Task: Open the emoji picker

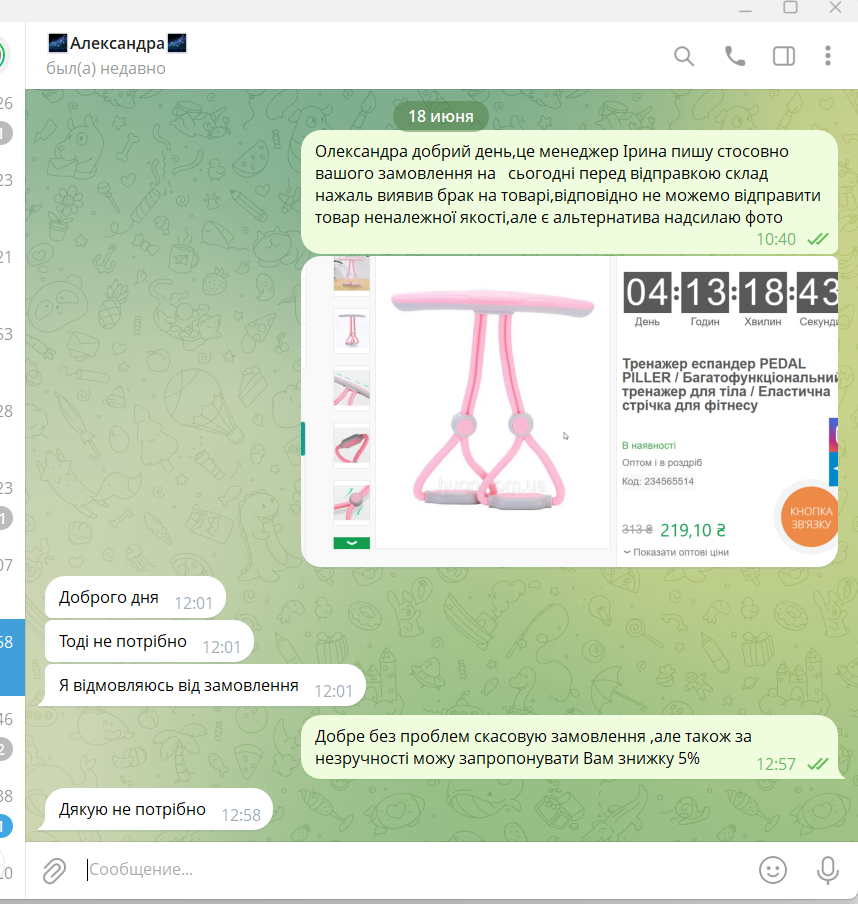Action: click(773, 869)
